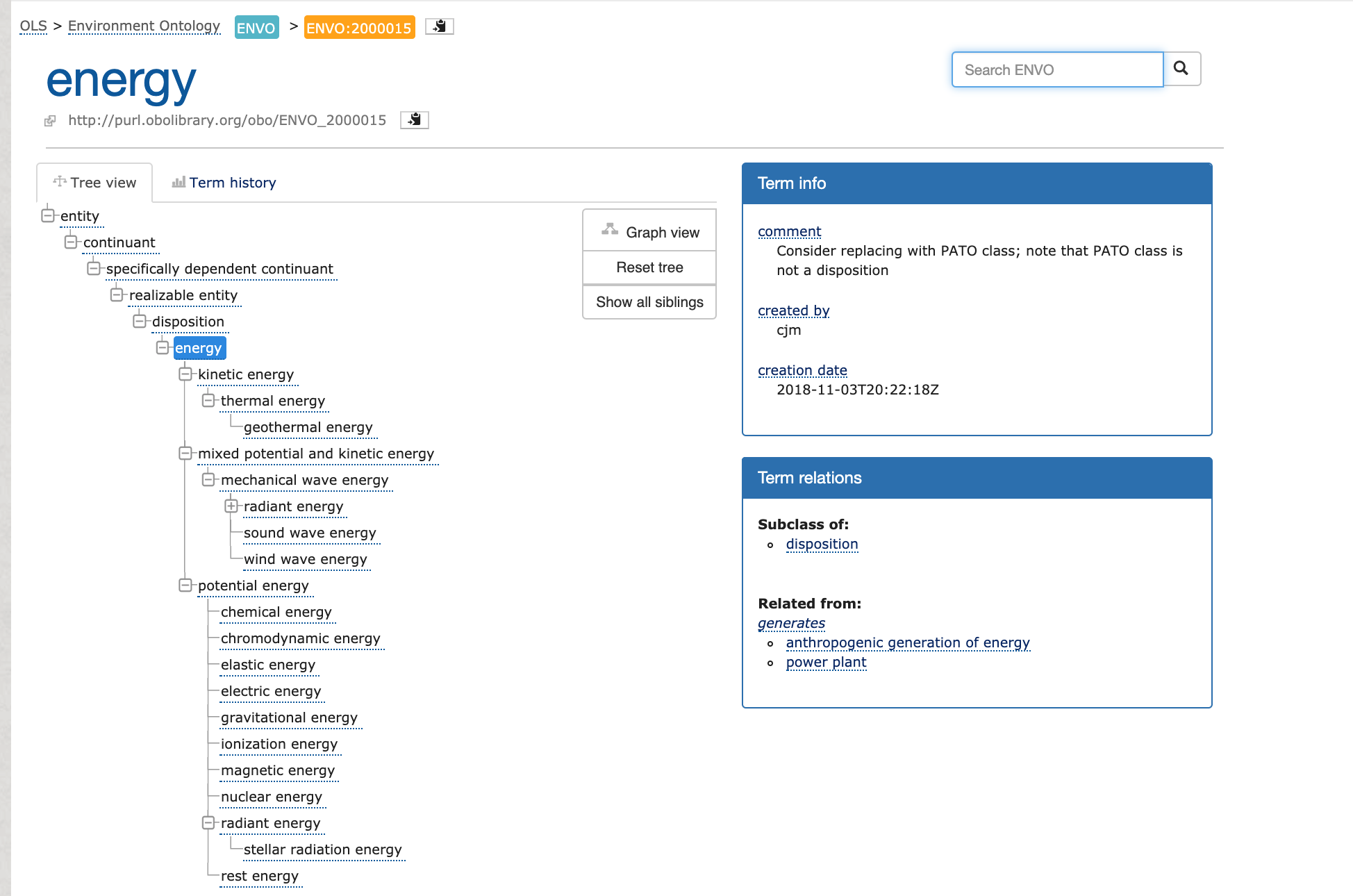
Task: Select geothermal energy in tree
Action: [x=308, y=427]
